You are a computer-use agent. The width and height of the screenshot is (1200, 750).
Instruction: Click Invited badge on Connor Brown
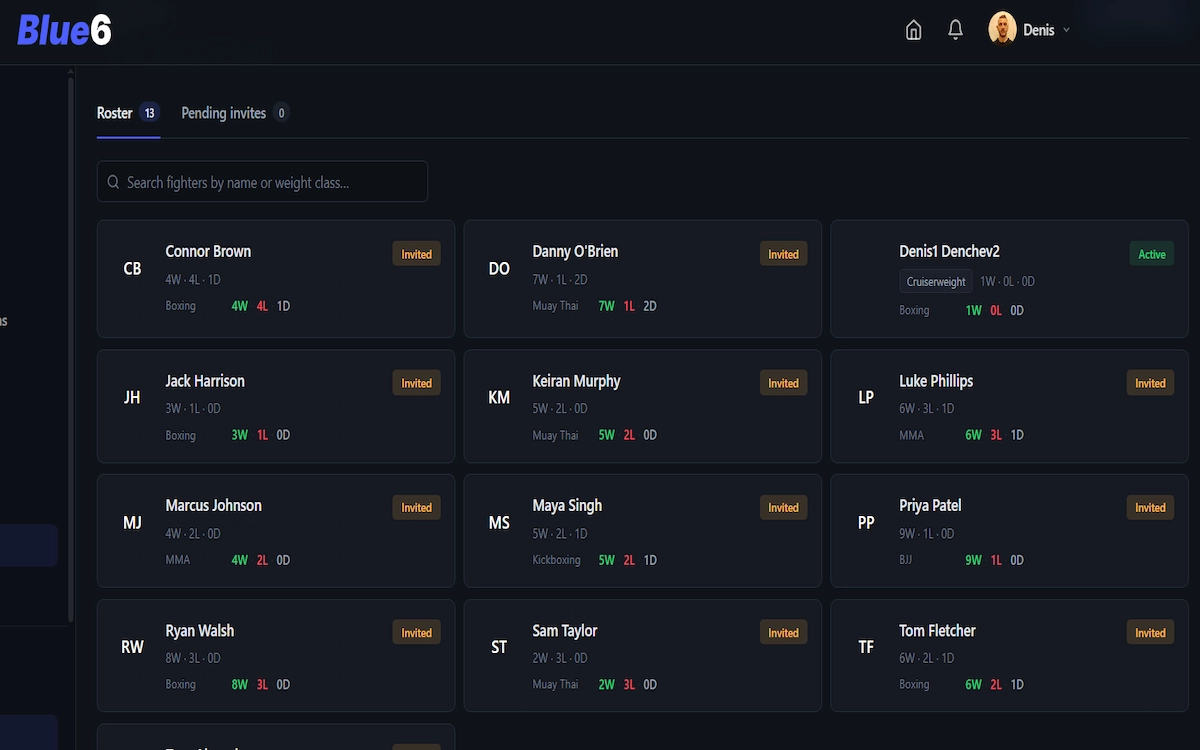[x=416, y=254]
